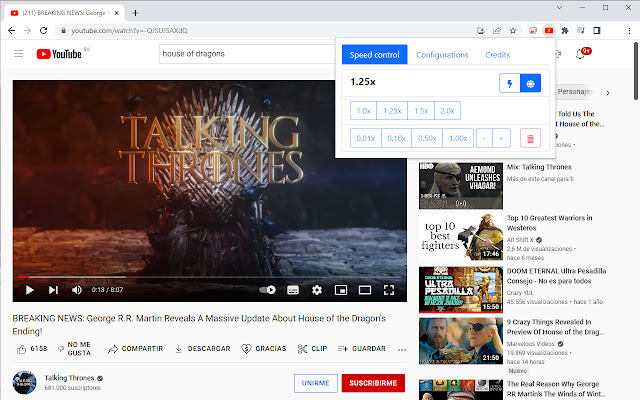
Task: Open 9 Crazy Things Revealed video
Action: [x=555, y=327]
